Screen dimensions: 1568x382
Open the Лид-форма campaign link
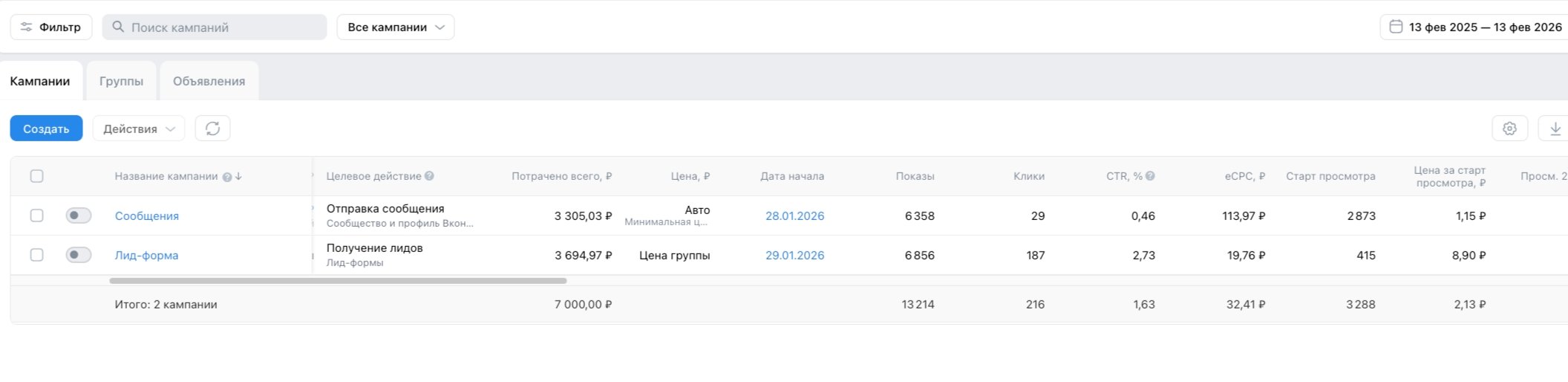coord(146,255)
